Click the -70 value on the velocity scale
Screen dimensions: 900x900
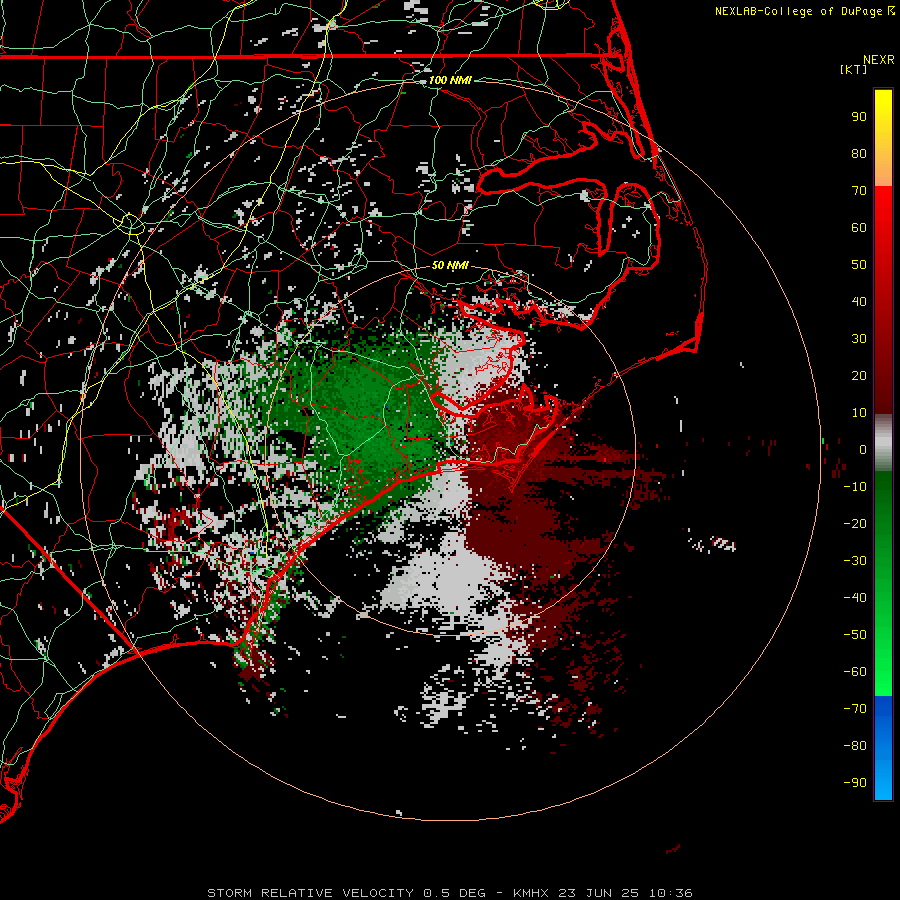[855, 709]
